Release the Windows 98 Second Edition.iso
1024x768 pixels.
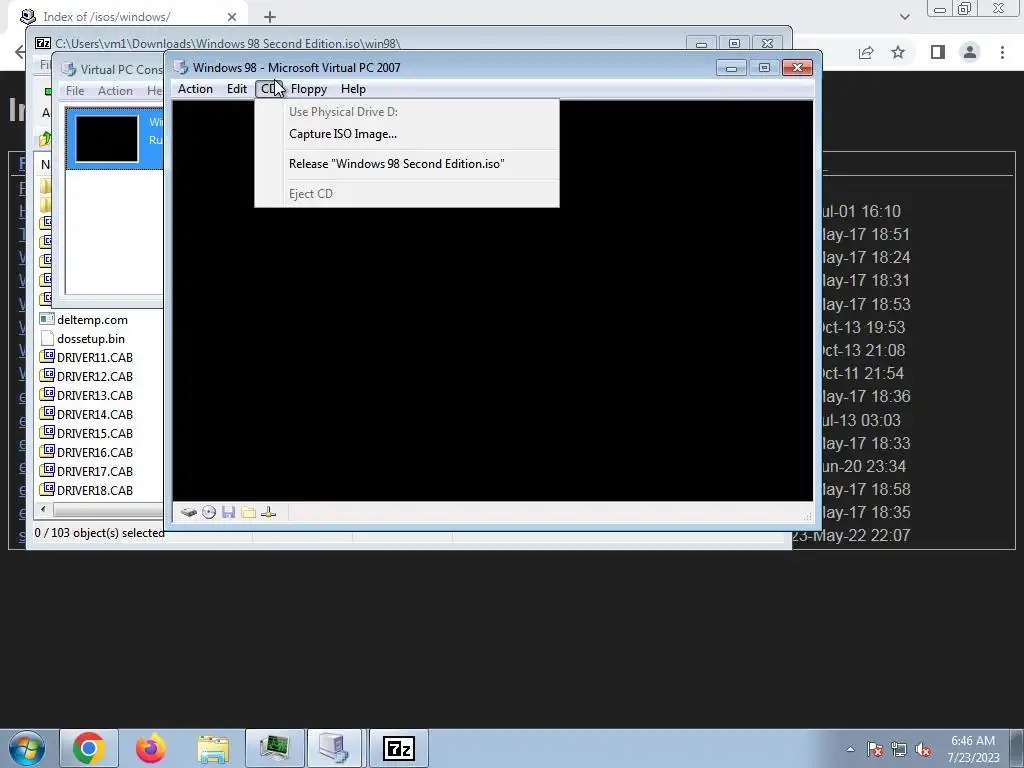click(x=396, y=164)
